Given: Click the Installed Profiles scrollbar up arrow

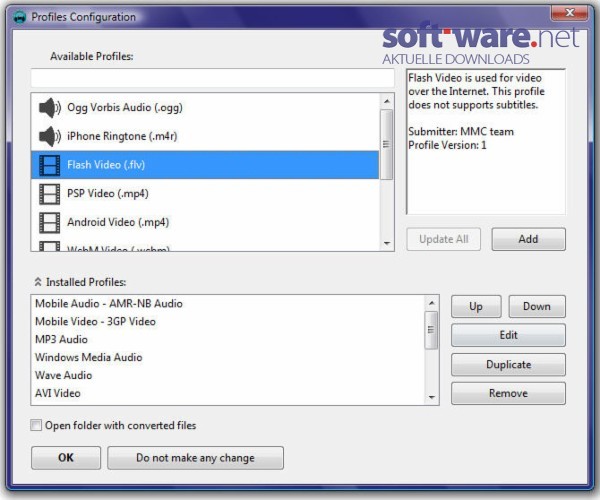Looking at the screenshot, I should click(x=432, y=303).
